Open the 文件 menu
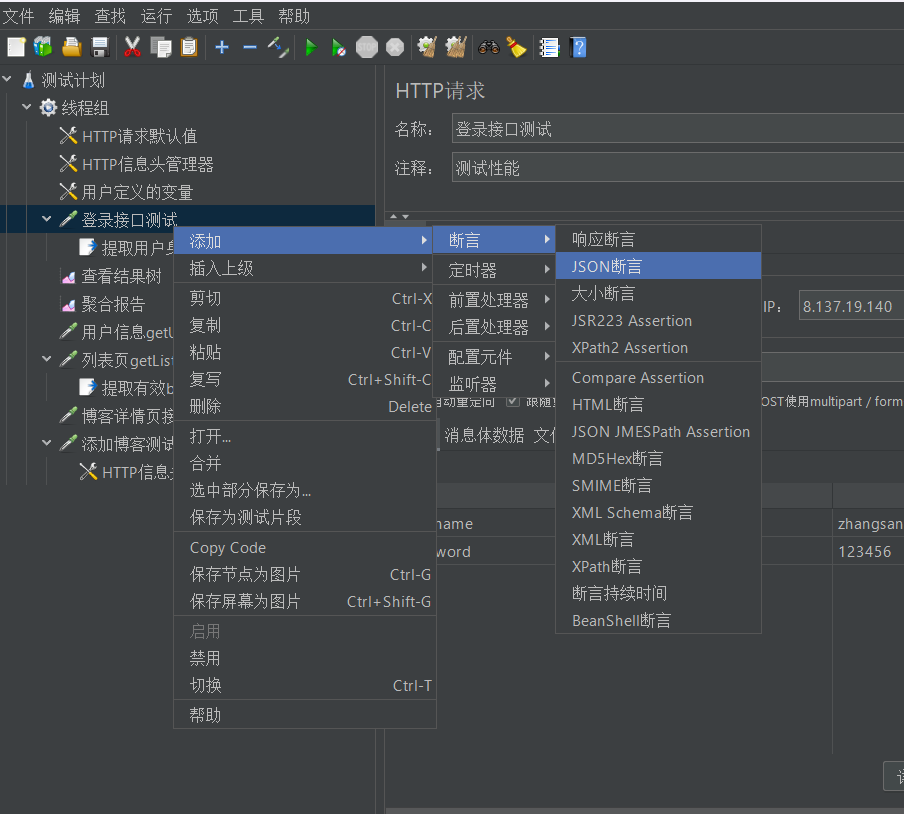904x814 pixels. pos(18,16)
